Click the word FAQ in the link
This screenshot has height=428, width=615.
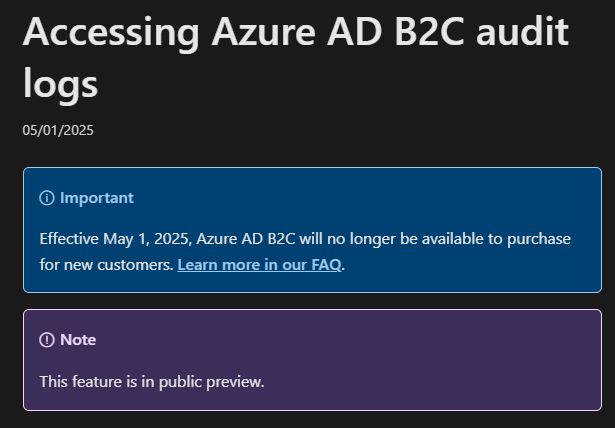[x=326, y=265]
